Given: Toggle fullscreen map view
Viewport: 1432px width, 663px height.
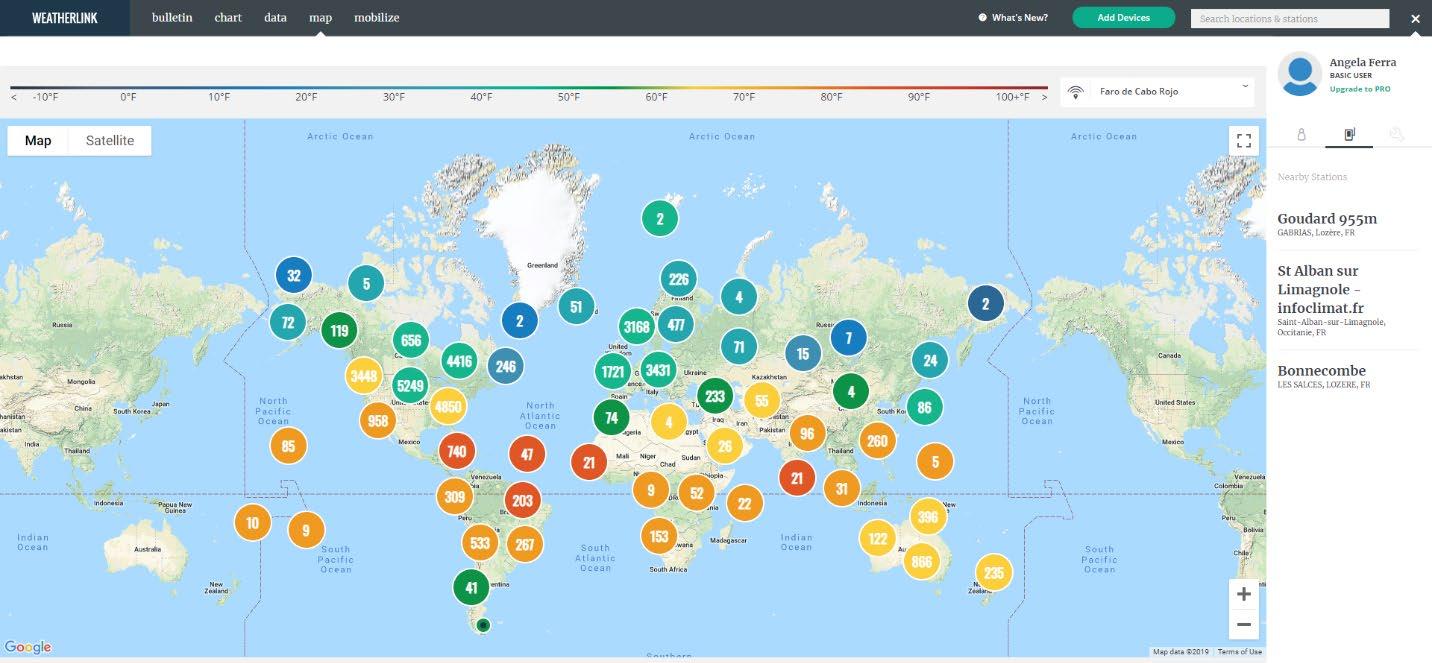Looking at the screenshot, I should click(x=1244, y=141).
